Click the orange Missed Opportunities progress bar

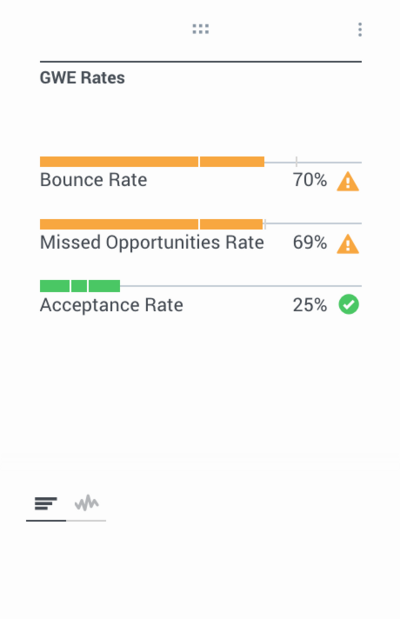click(x=151, y=224)
